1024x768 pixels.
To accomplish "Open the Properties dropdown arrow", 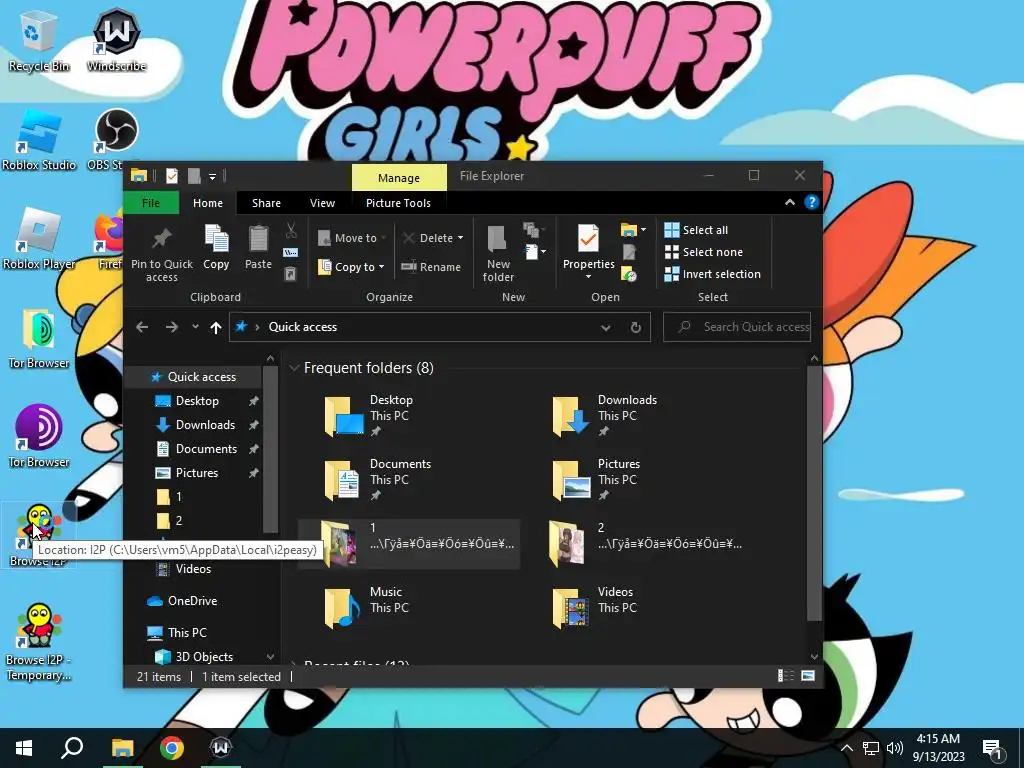I will click(588, 277).
